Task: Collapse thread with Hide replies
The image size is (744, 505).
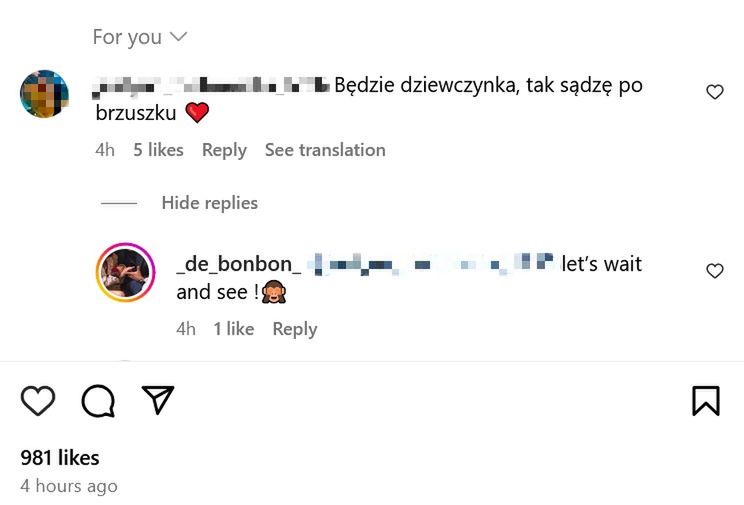Action: (209, 203)
